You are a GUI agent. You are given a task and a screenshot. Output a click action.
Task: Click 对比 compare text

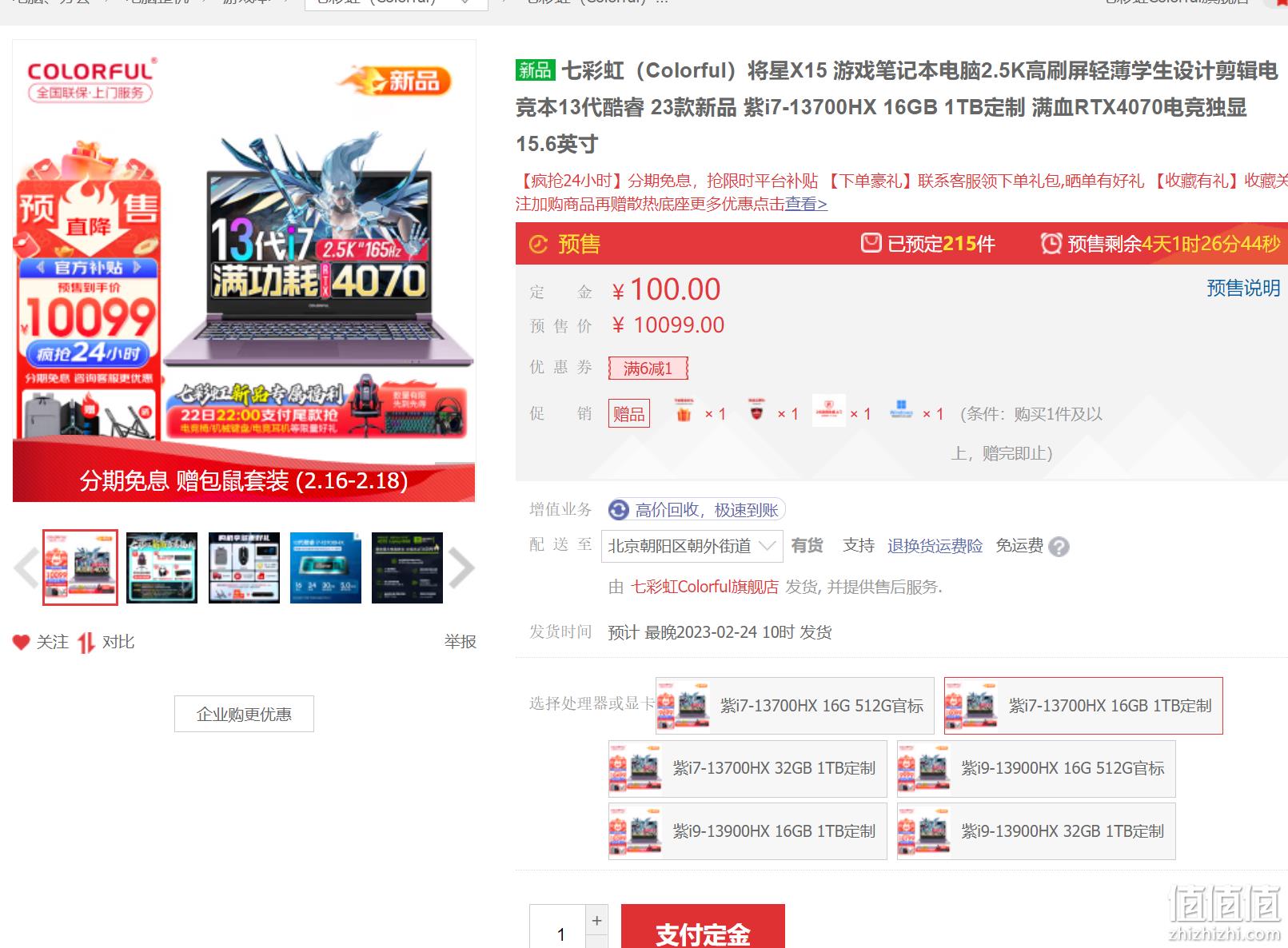point(118,642)
